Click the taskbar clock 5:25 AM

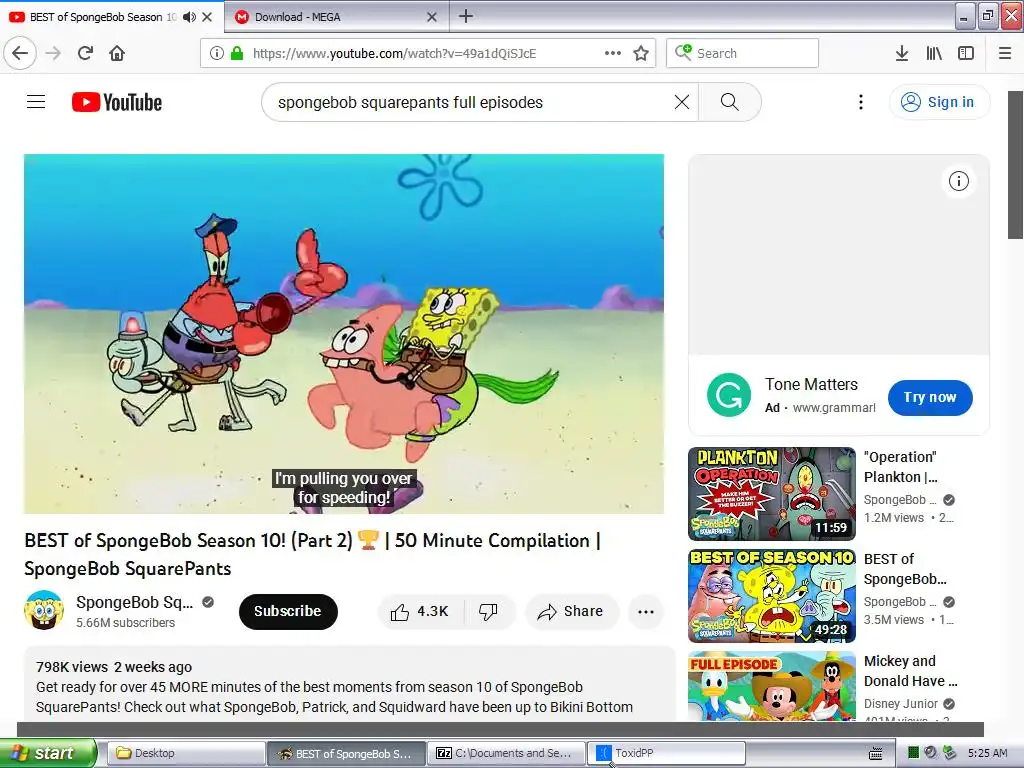tap(987, 753)
